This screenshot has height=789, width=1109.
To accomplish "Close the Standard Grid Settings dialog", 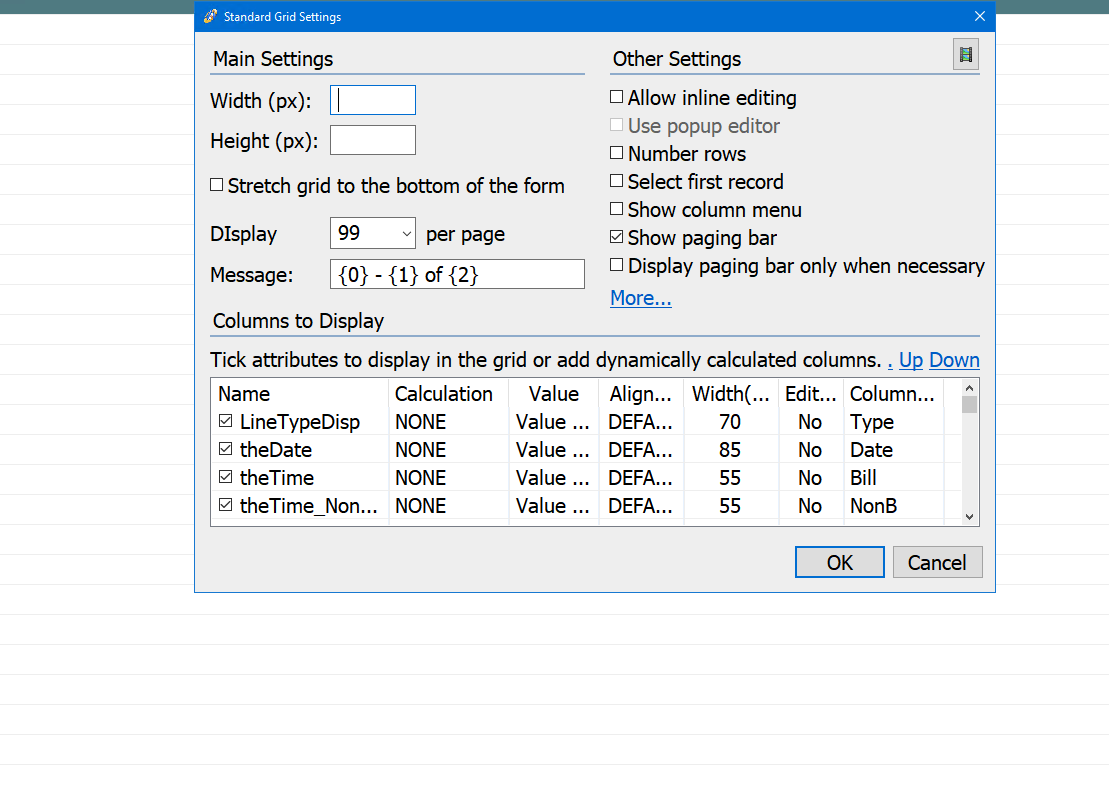I will [980, 16].
